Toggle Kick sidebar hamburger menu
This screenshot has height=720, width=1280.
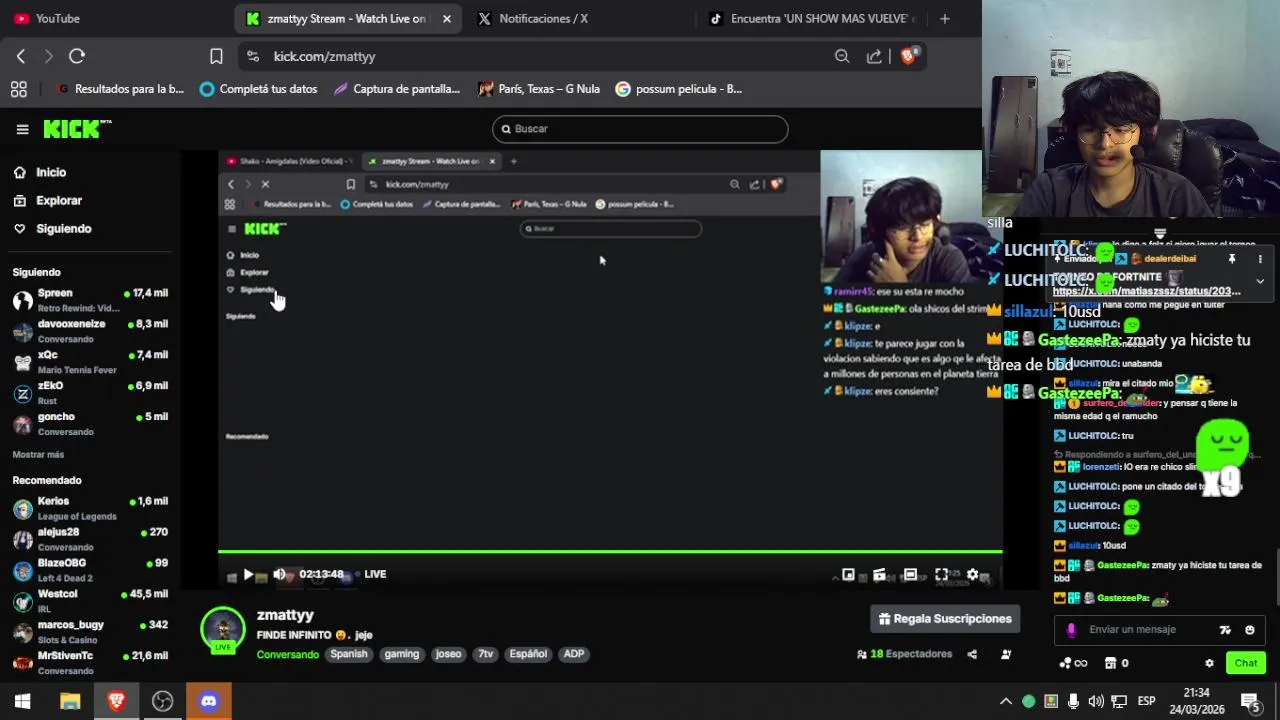point(22,129)
